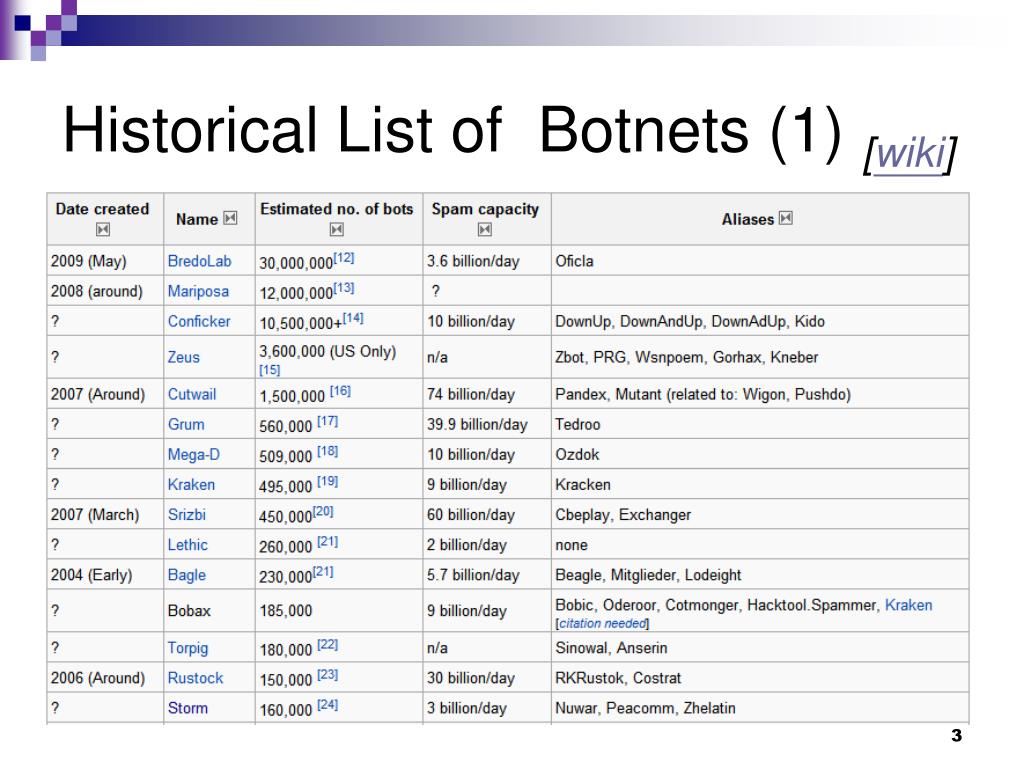The height and width of the screenshot is (768, 1024).
Task: Select the 3.6 billion/day cell
Action: coord(487,261)
